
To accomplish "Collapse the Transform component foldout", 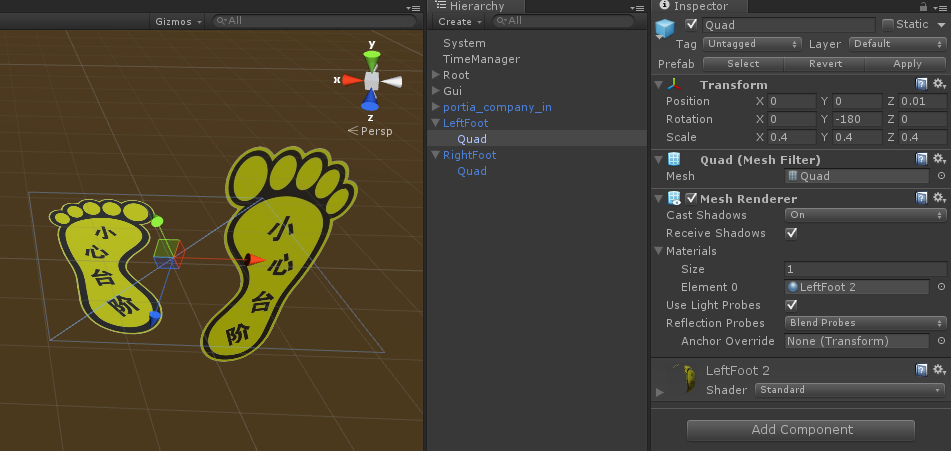I will click(659, 85).
